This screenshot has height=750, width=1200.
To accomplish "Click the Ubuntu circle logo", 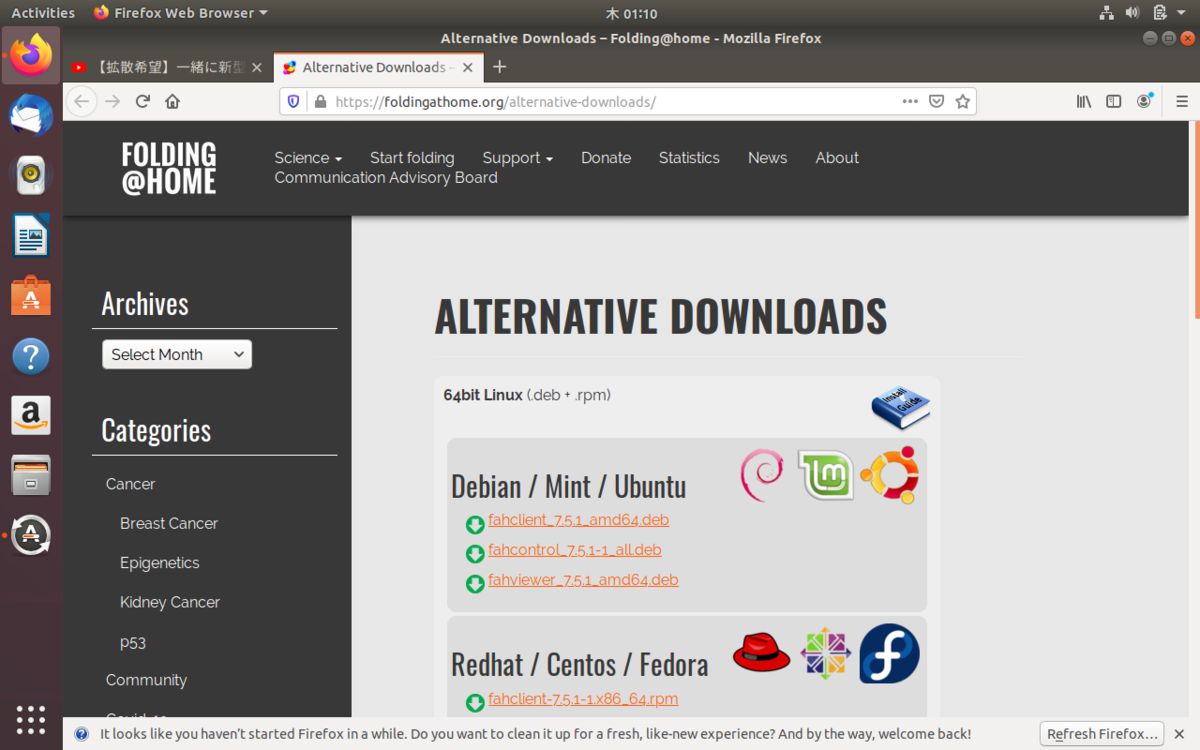I will 889,475.
